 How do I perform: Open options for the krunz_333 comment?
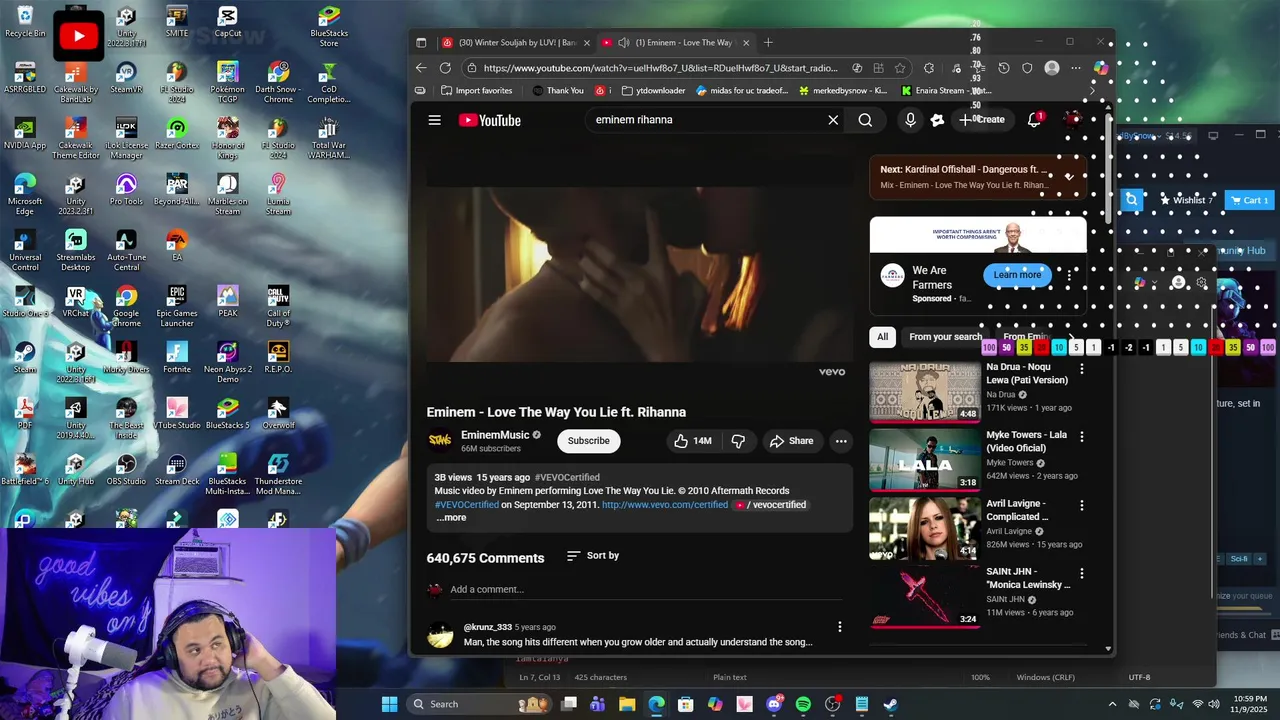tap(839, 627)
